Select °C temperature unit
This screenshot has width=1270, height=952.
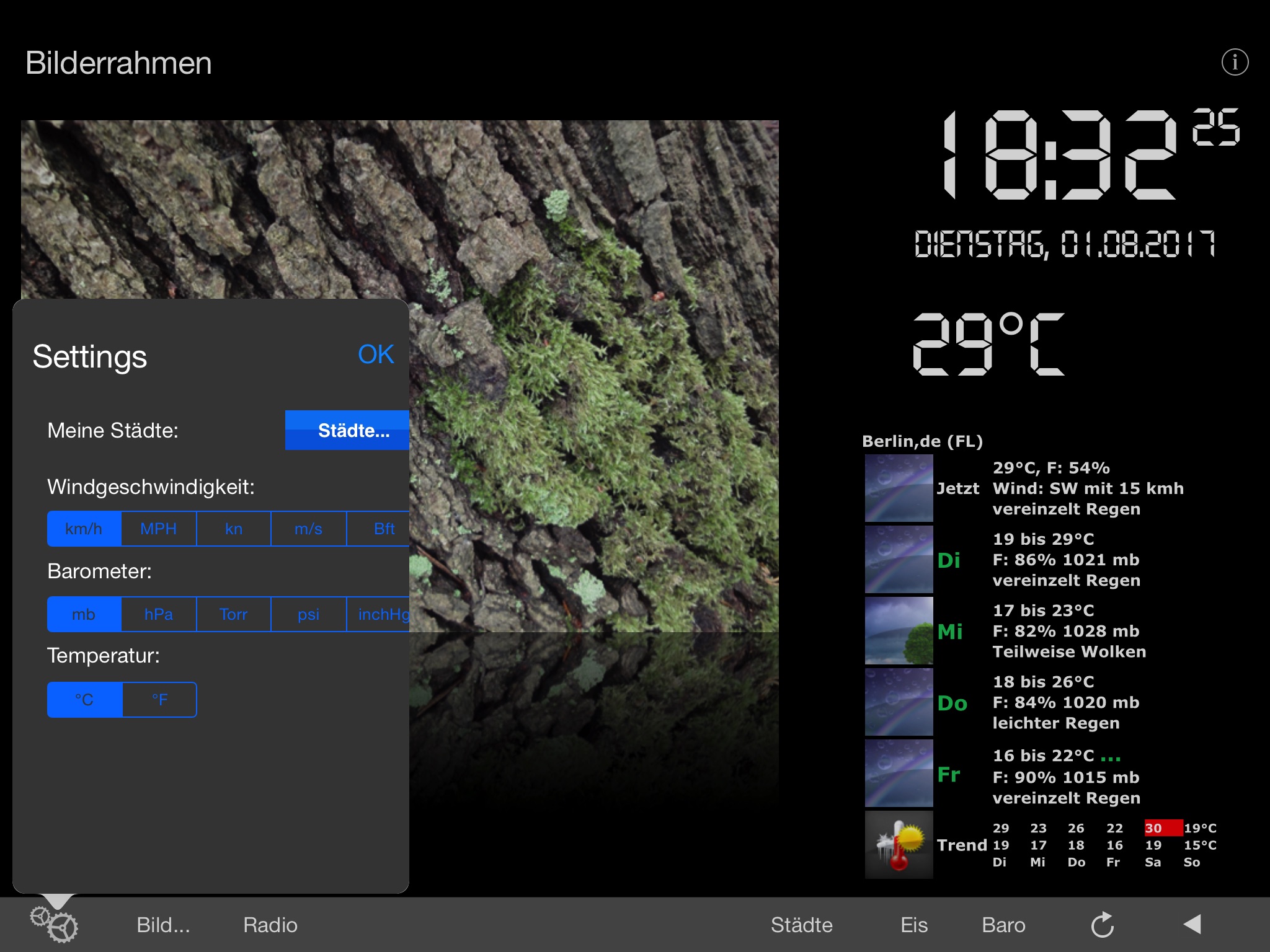[85, 700]
